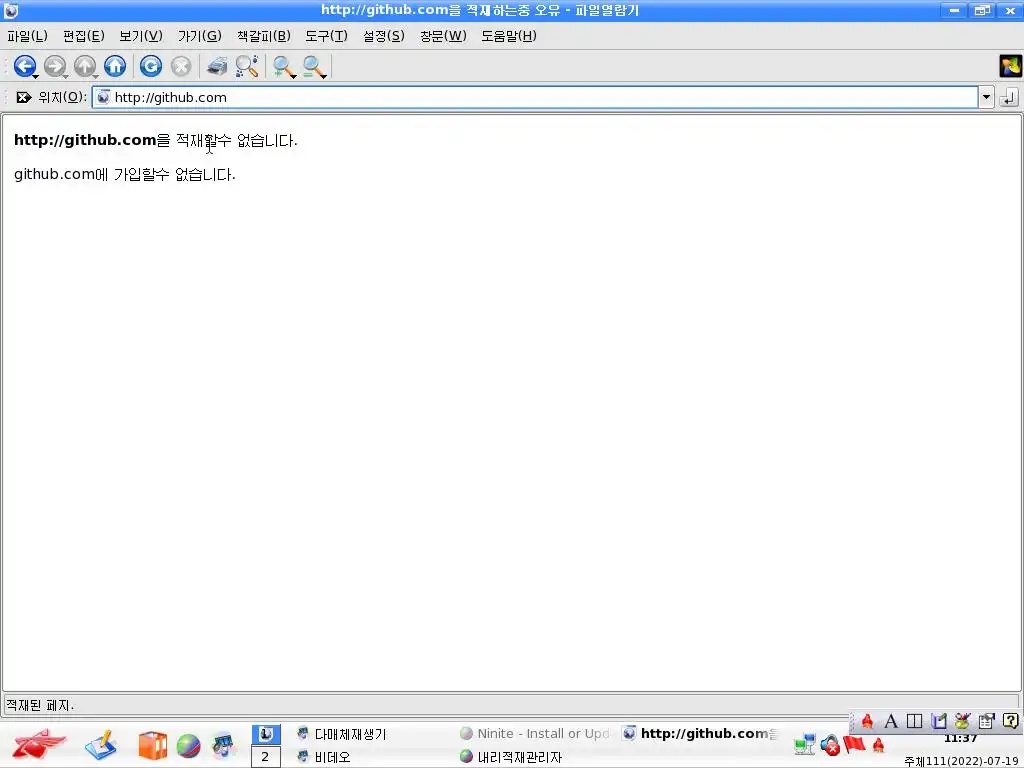Open the 설정(S) settings menu
Image resolution: width=1024 pixels, height=768 pixels.
pos(384,36)
